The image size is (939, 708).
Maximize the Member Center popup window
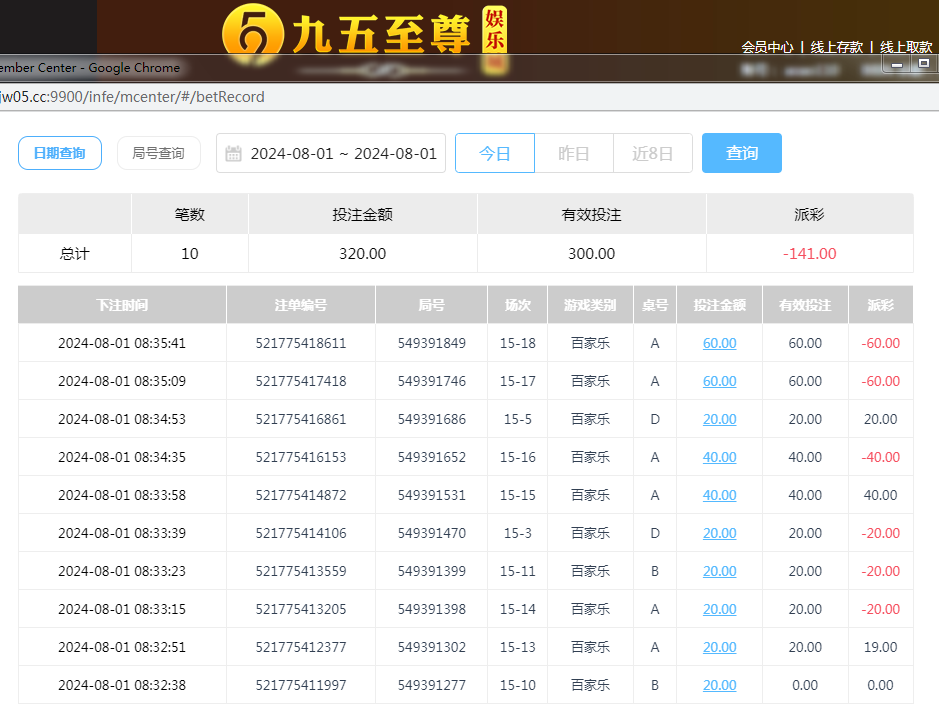(924, 64)
